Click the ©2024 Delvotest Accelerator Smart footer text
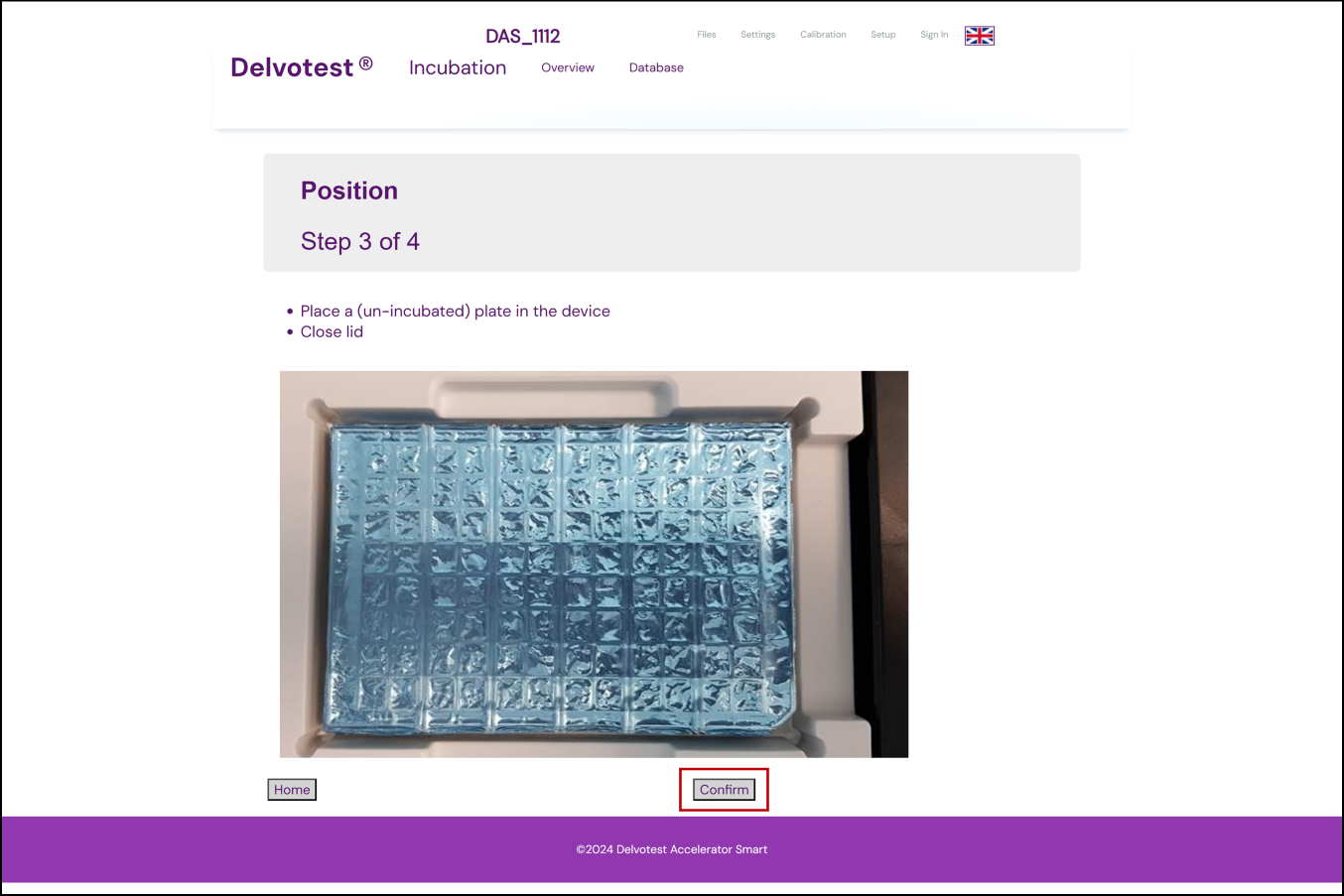The image size is (1344, 896). [x=672, y=849]
